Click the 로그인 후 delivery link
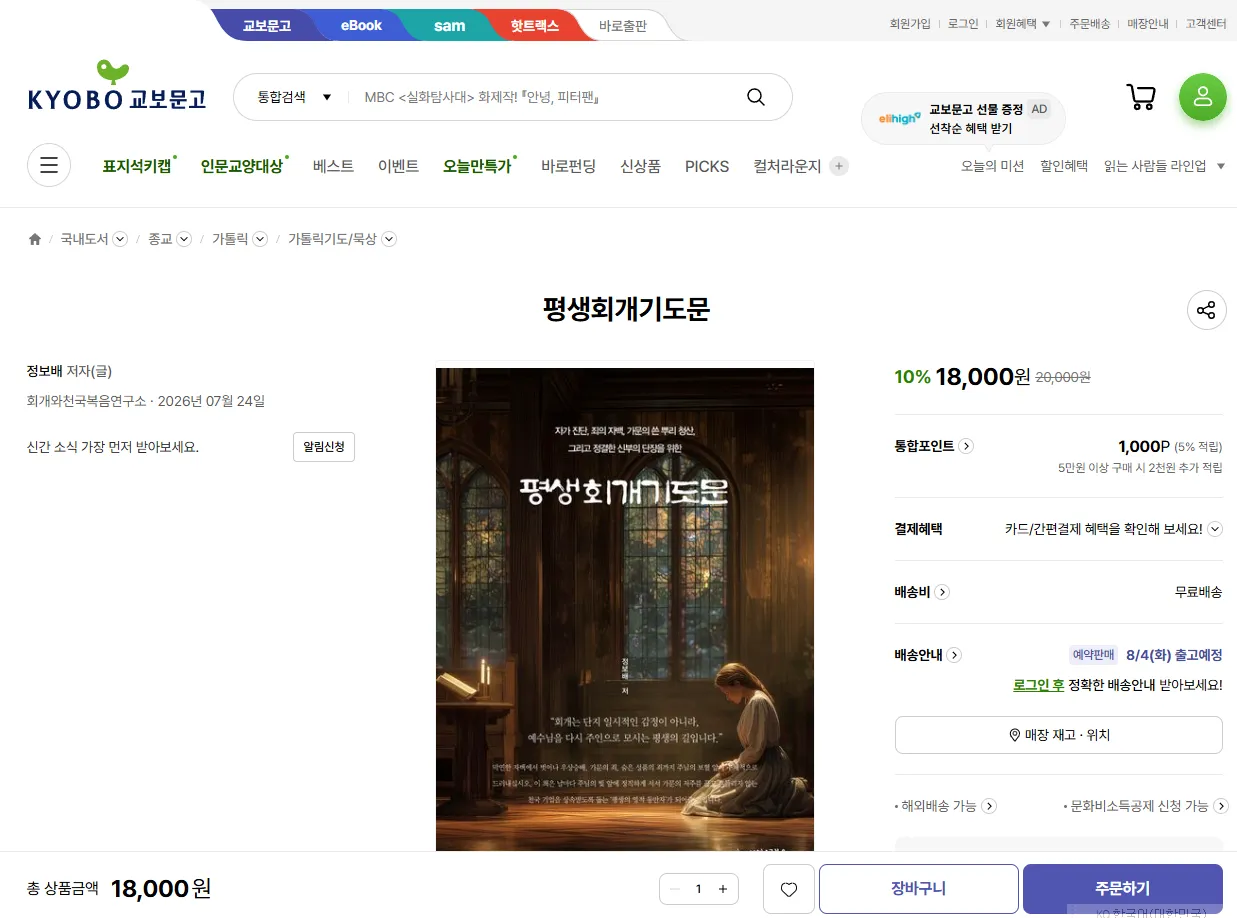The height and width of the screenshot is (918, 1237). (1038, 685)
